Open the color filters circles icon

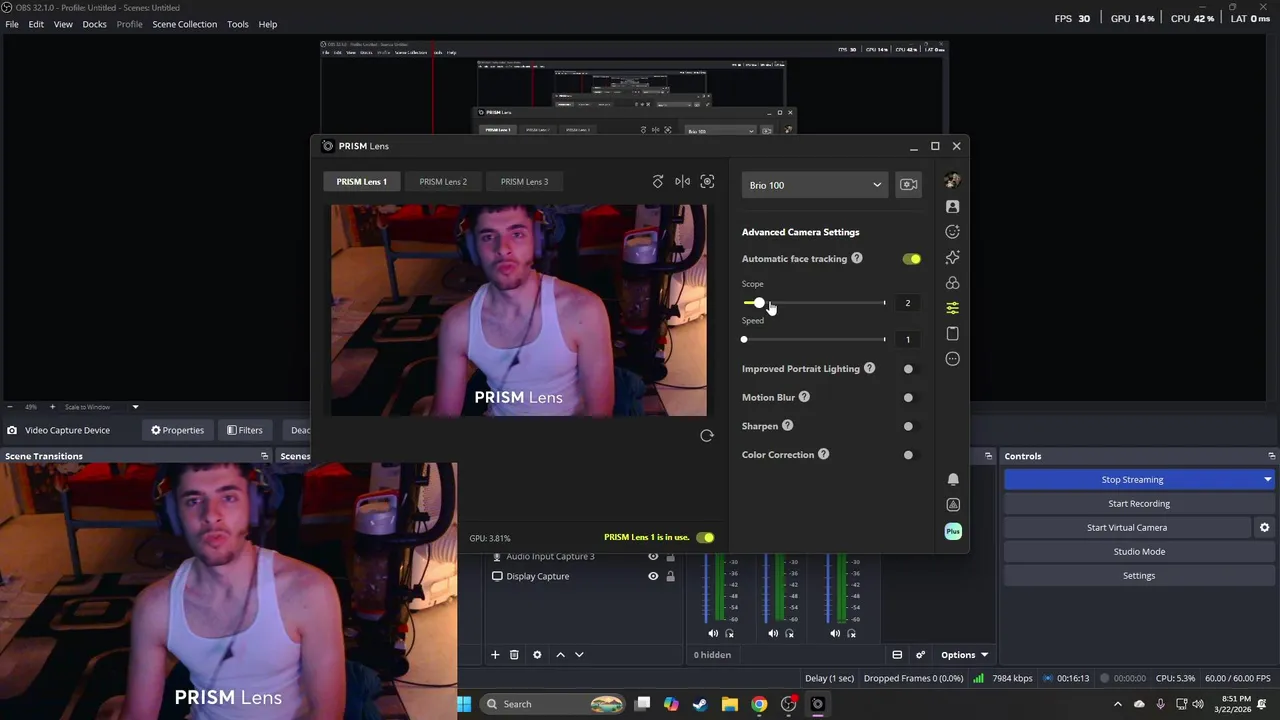952,283
